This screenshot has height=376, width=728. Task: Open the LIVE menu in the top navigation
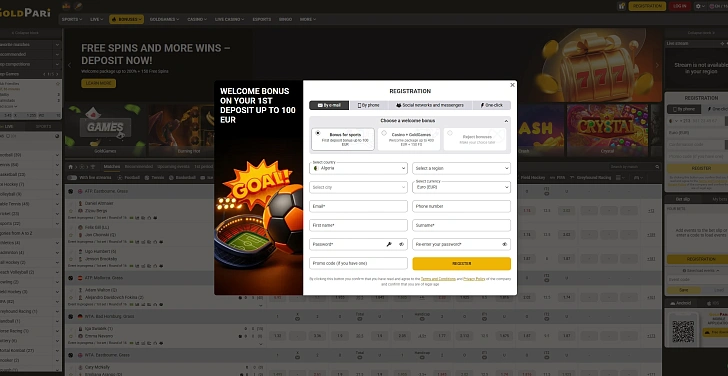[x=96, y=19]
